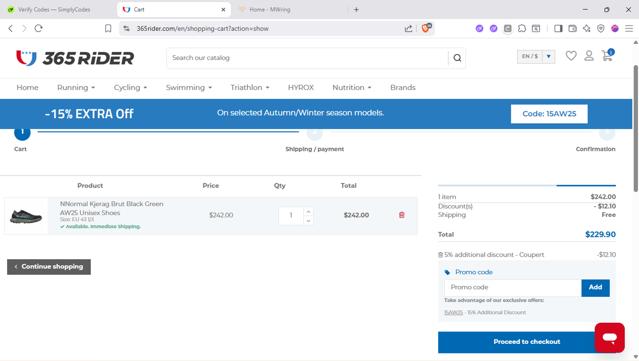Image resolution: width=639 pixels, height=361 pixels.
Task: Expand the Nutrition menu
Action: click(x=352, y=88)
